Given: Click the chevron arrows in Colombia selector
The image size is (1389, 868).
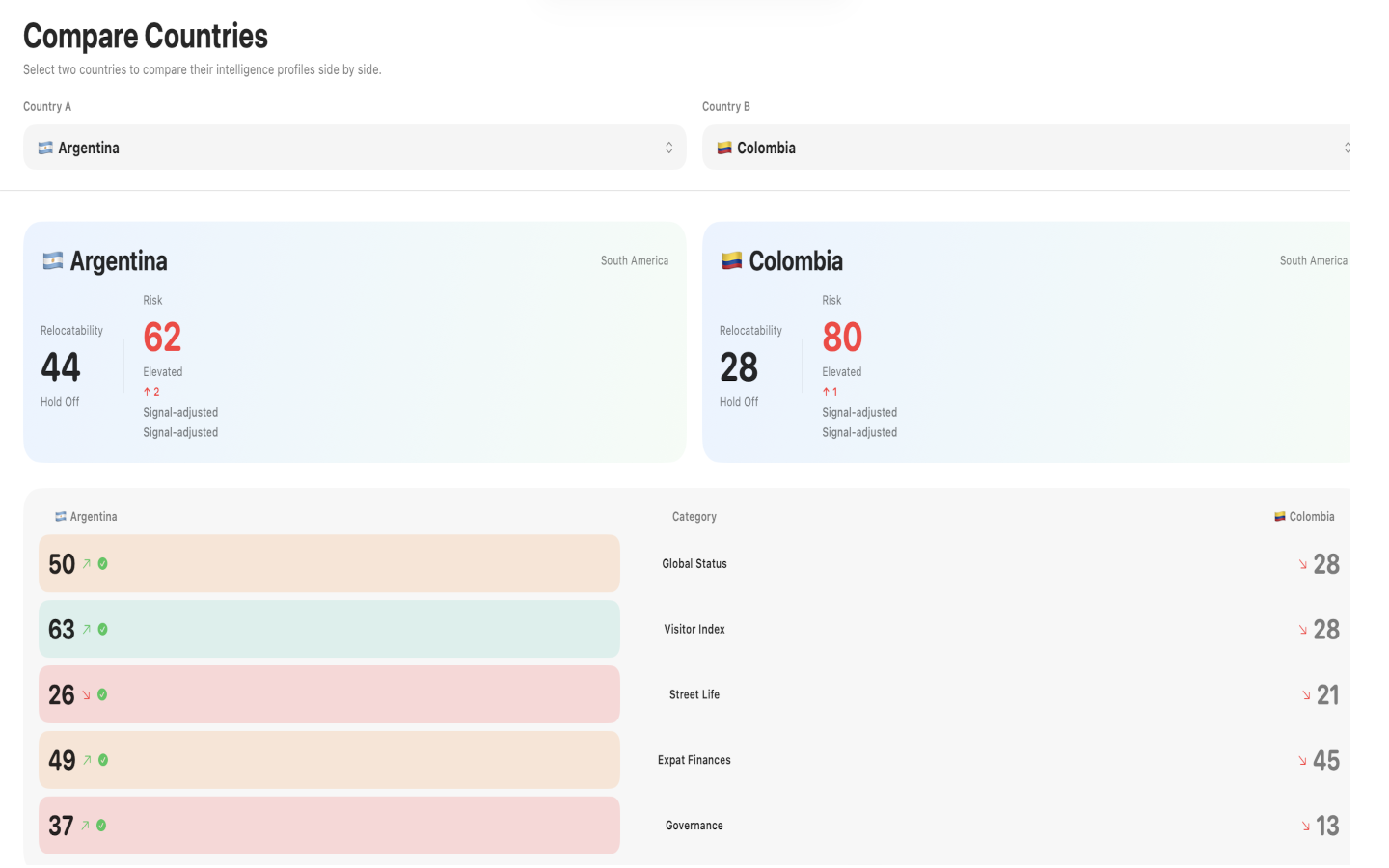Looking at the screenshot, I should click(1347, 148).
